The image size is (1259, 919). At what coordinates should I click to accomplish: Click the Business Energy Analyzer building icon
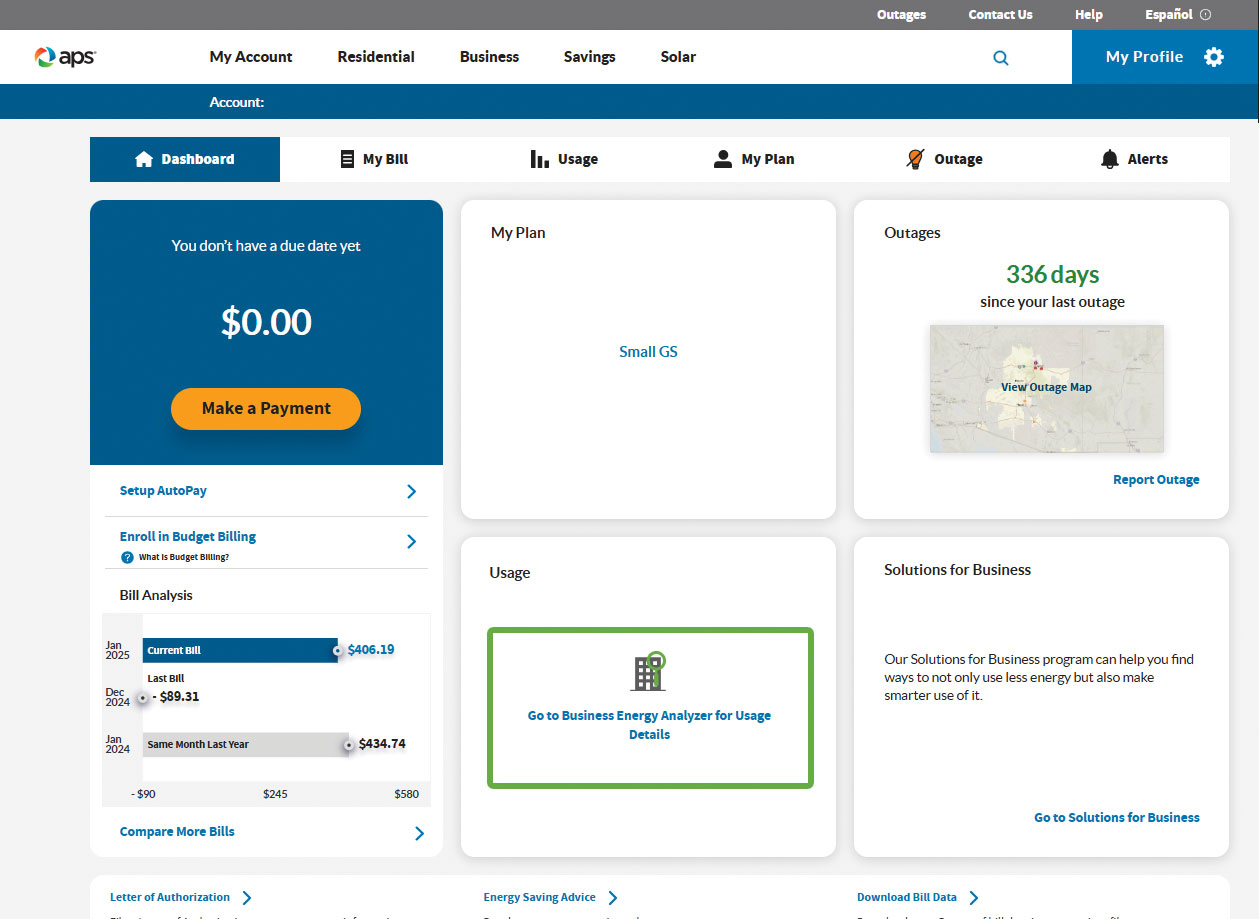649,672
